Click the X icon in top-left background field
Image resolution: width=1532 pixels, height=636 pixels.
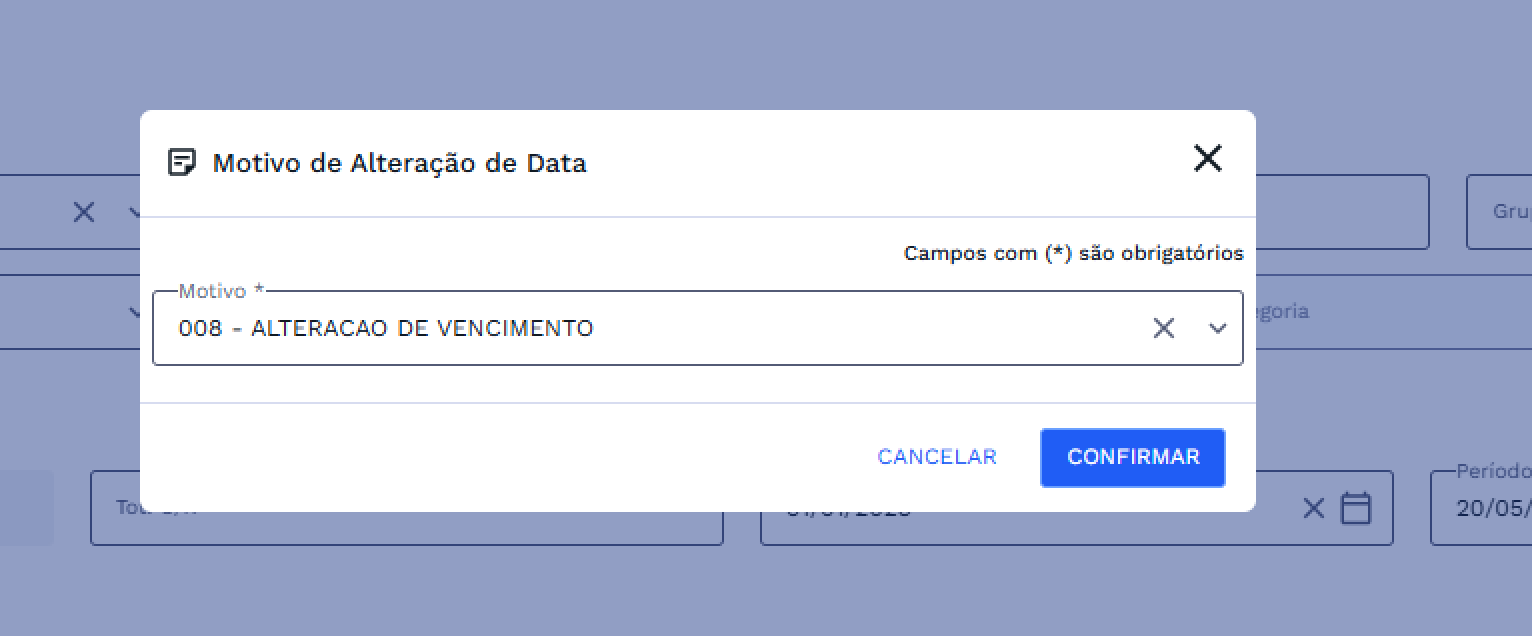coord(84,212)
